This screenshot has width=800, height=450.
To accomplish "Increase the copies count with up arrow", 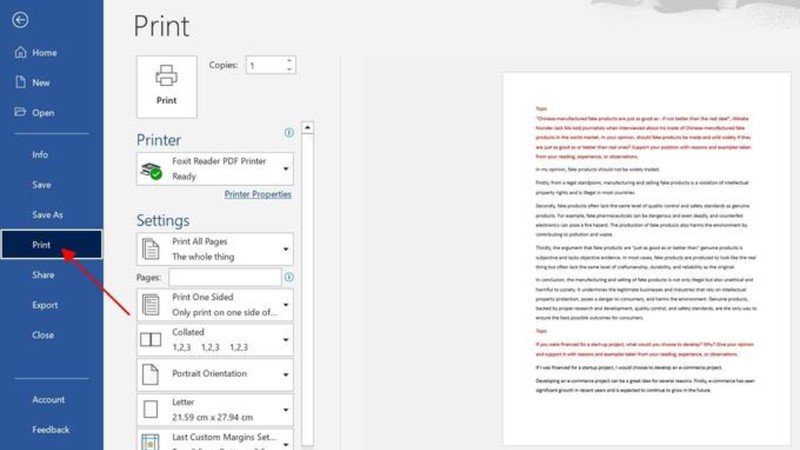I will pos(289,60).
